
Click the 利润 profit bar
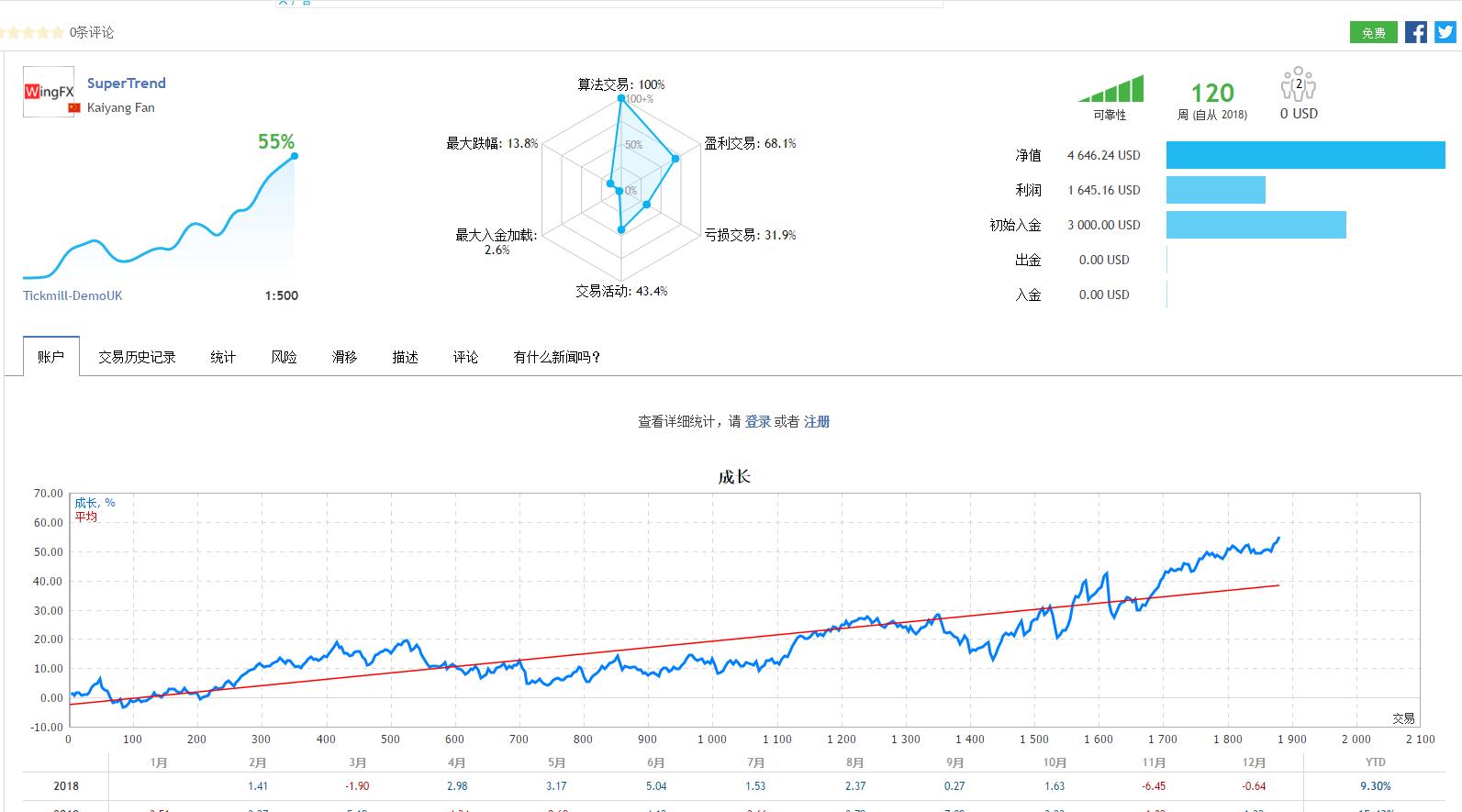[x=1216, y=190]
